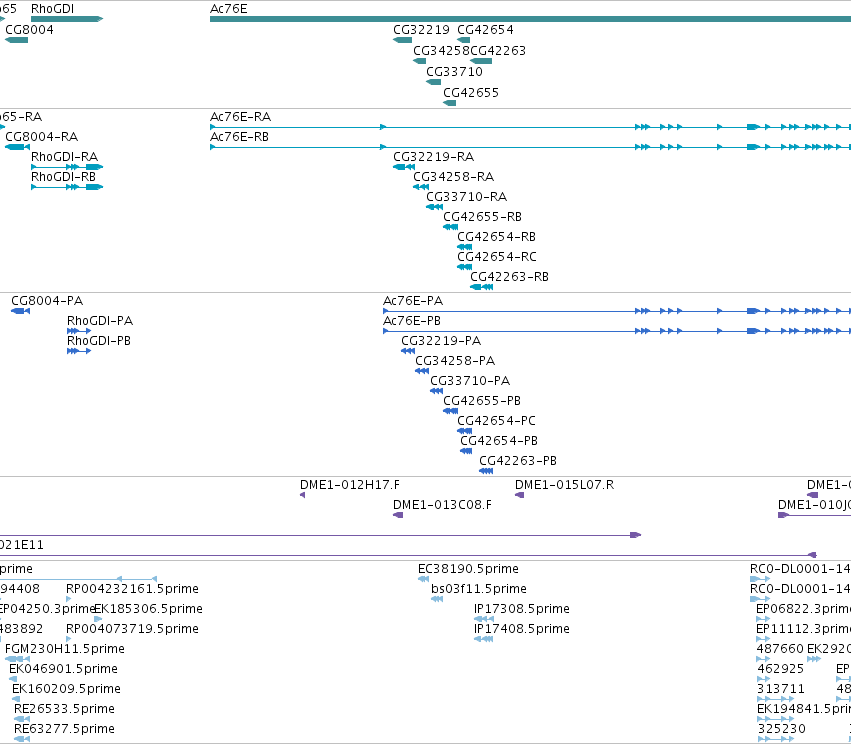Select the Ac76E-PA protein label
Image resolution: width=851 pixels, height=744 pixels.
point(413,301)
